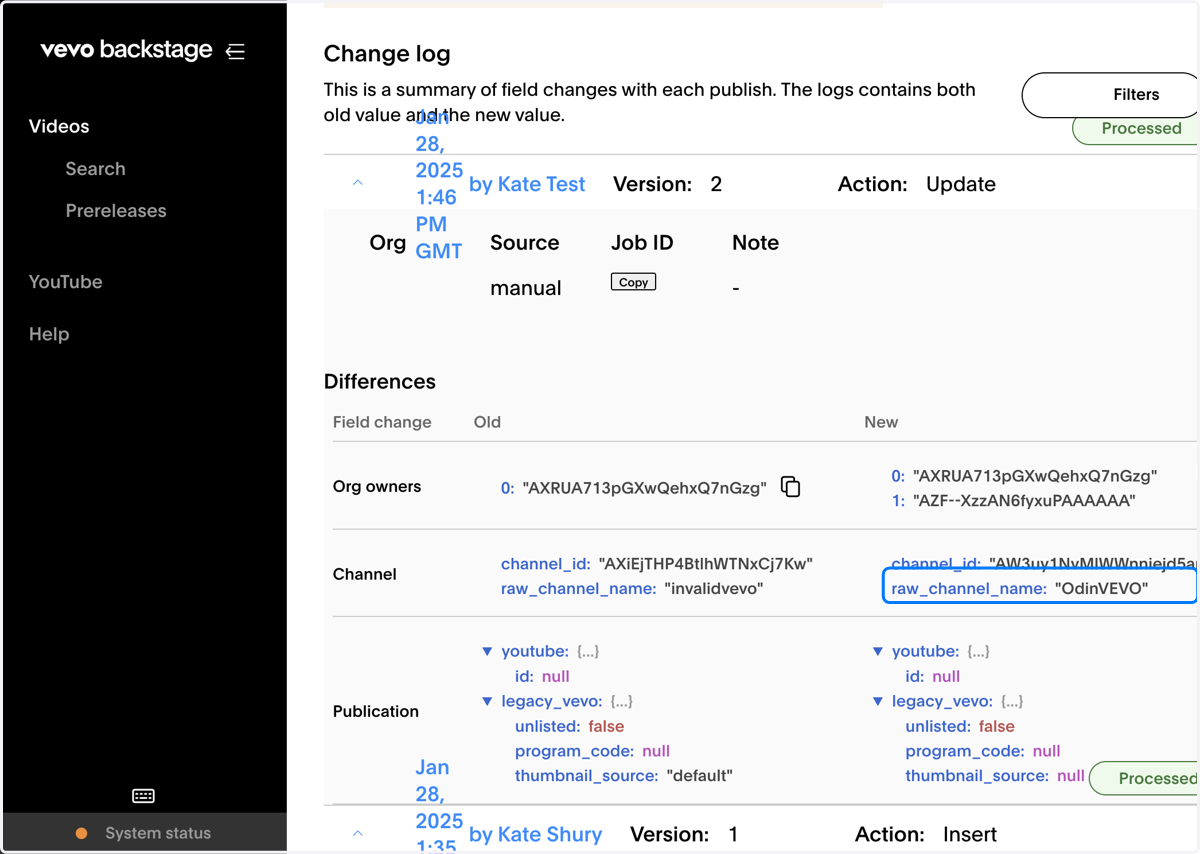
Task: Open the YouTube sidebar item
Action: point(65,282)
